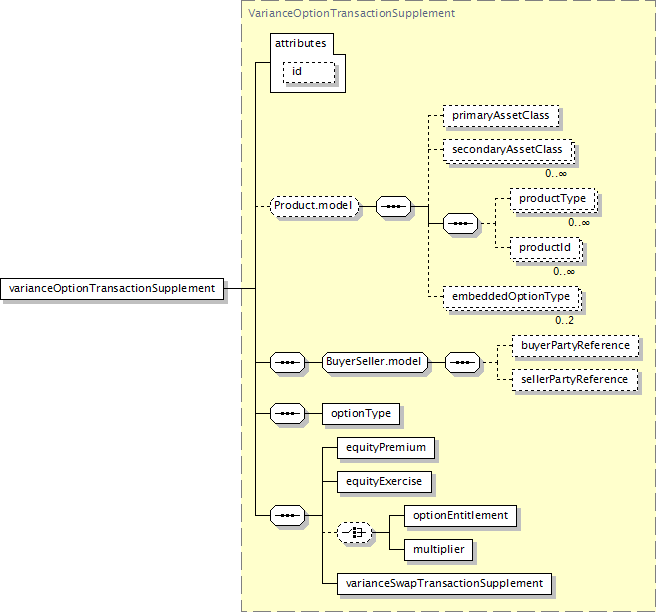This screenshot has width=656, height=612.
Task: Open the sellerPartyReference element
Action: coord(574,379)
